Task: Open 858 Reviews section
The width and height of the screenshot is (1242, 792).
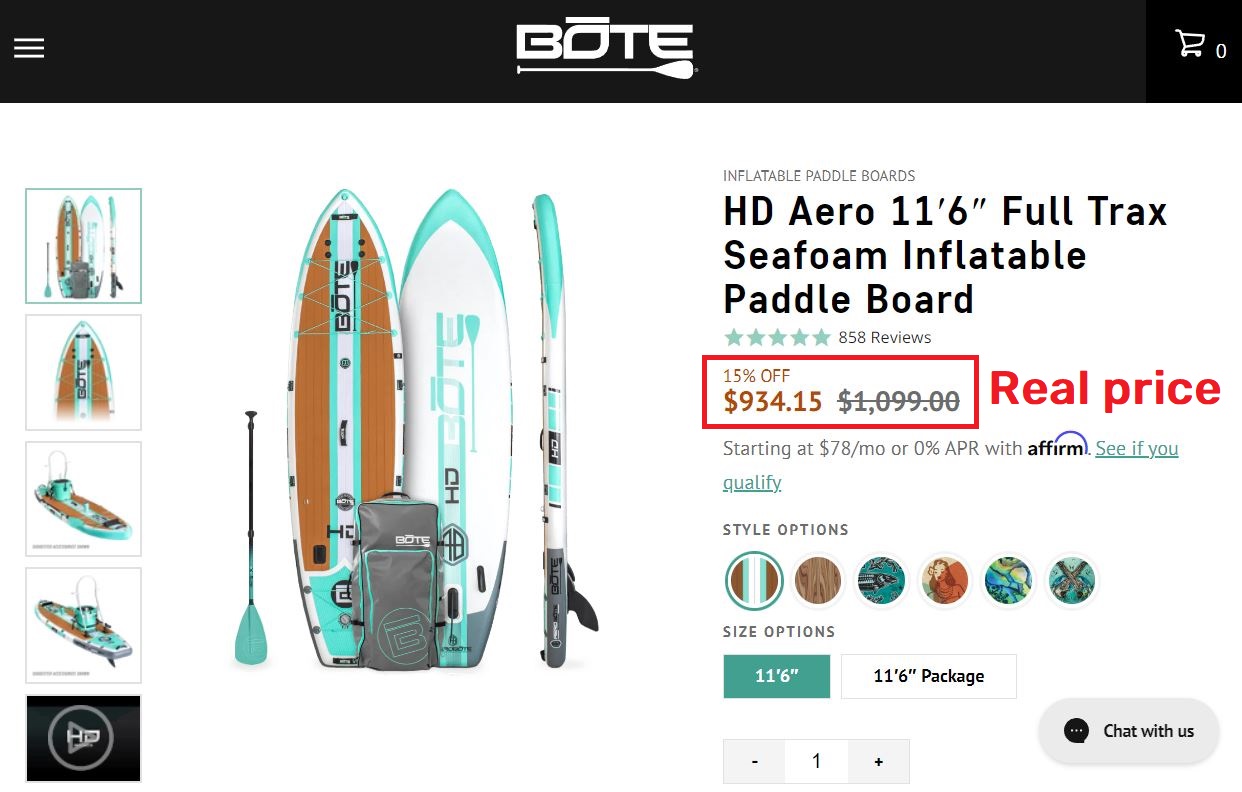Action: pos(885,337)
